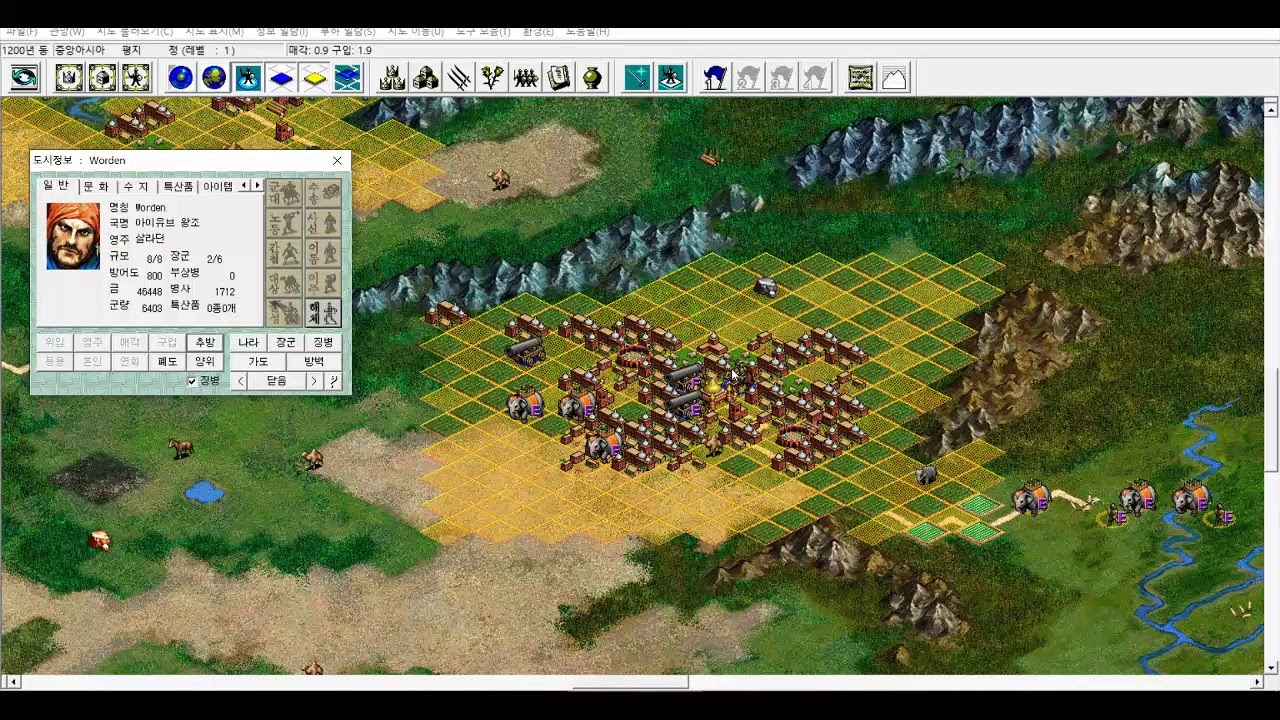
Task: Click the 군대 army icon in city panel
Action: (284, 193)
